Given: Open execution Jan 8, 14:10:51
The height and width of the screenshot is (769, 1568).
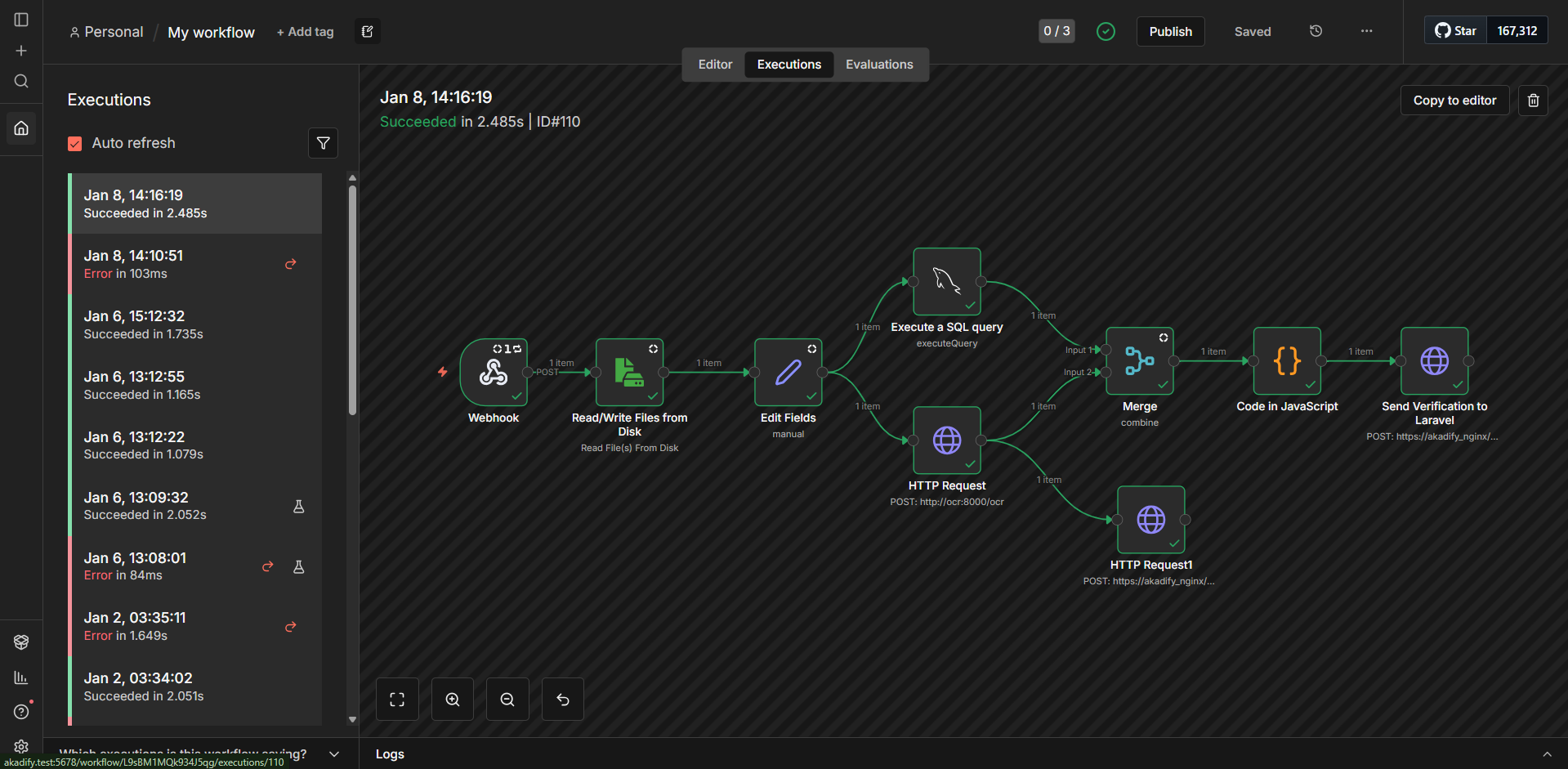Looking at the screenshot, I should coord(196,264).
